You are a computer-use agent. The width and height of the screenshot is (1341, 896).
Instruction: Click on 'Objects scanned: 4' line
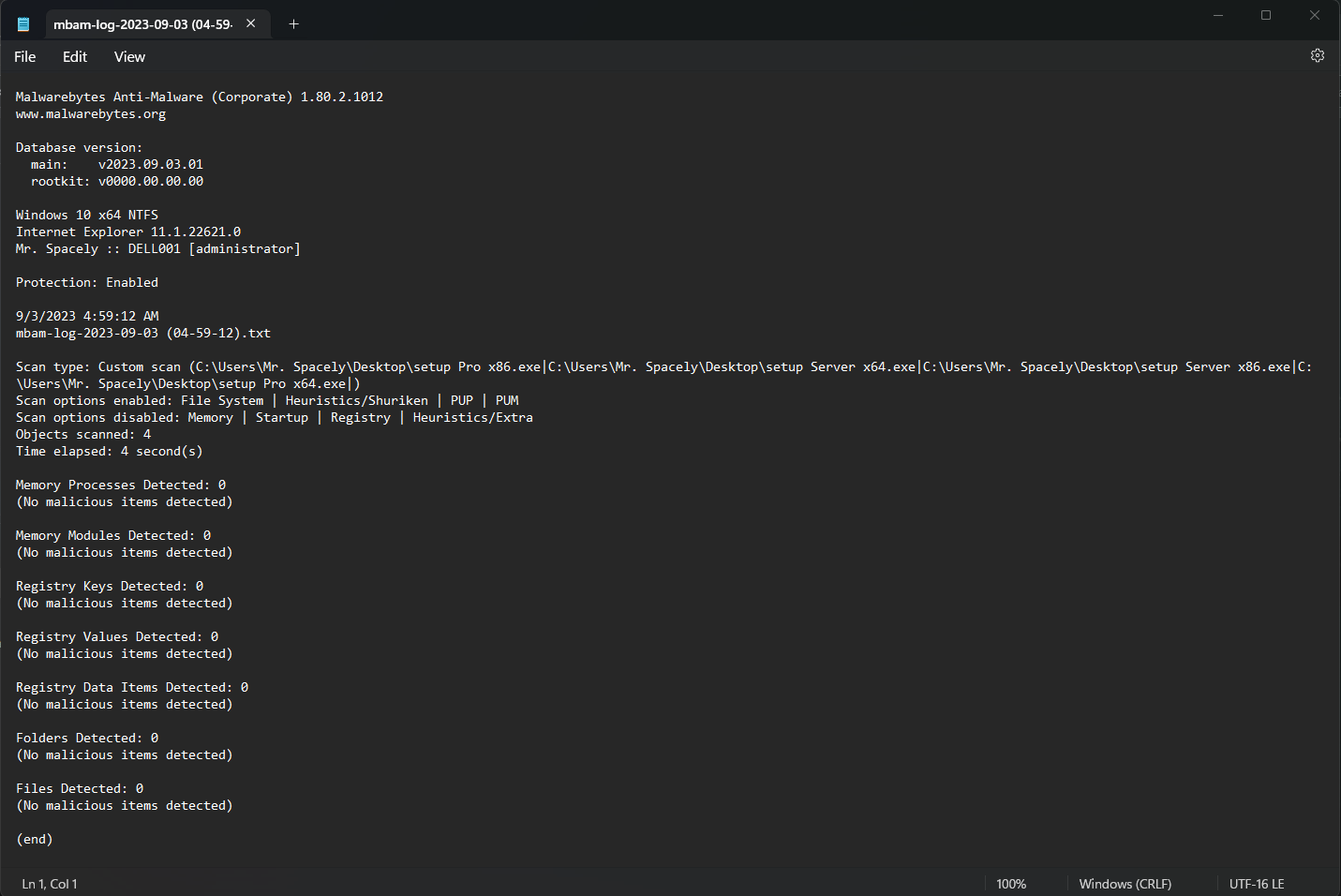[83, 435]
